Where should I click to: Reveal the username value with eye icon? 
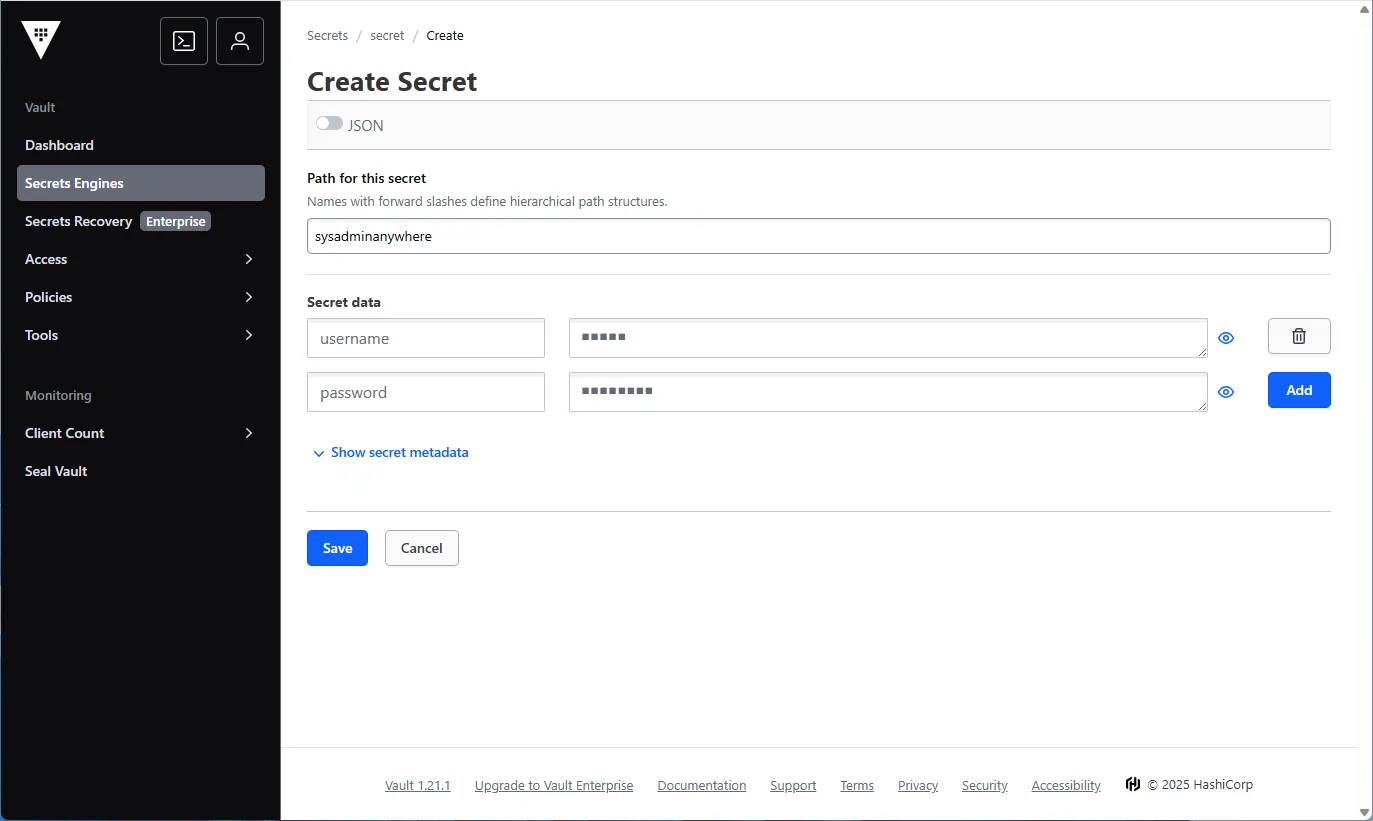coord(1226,338)
